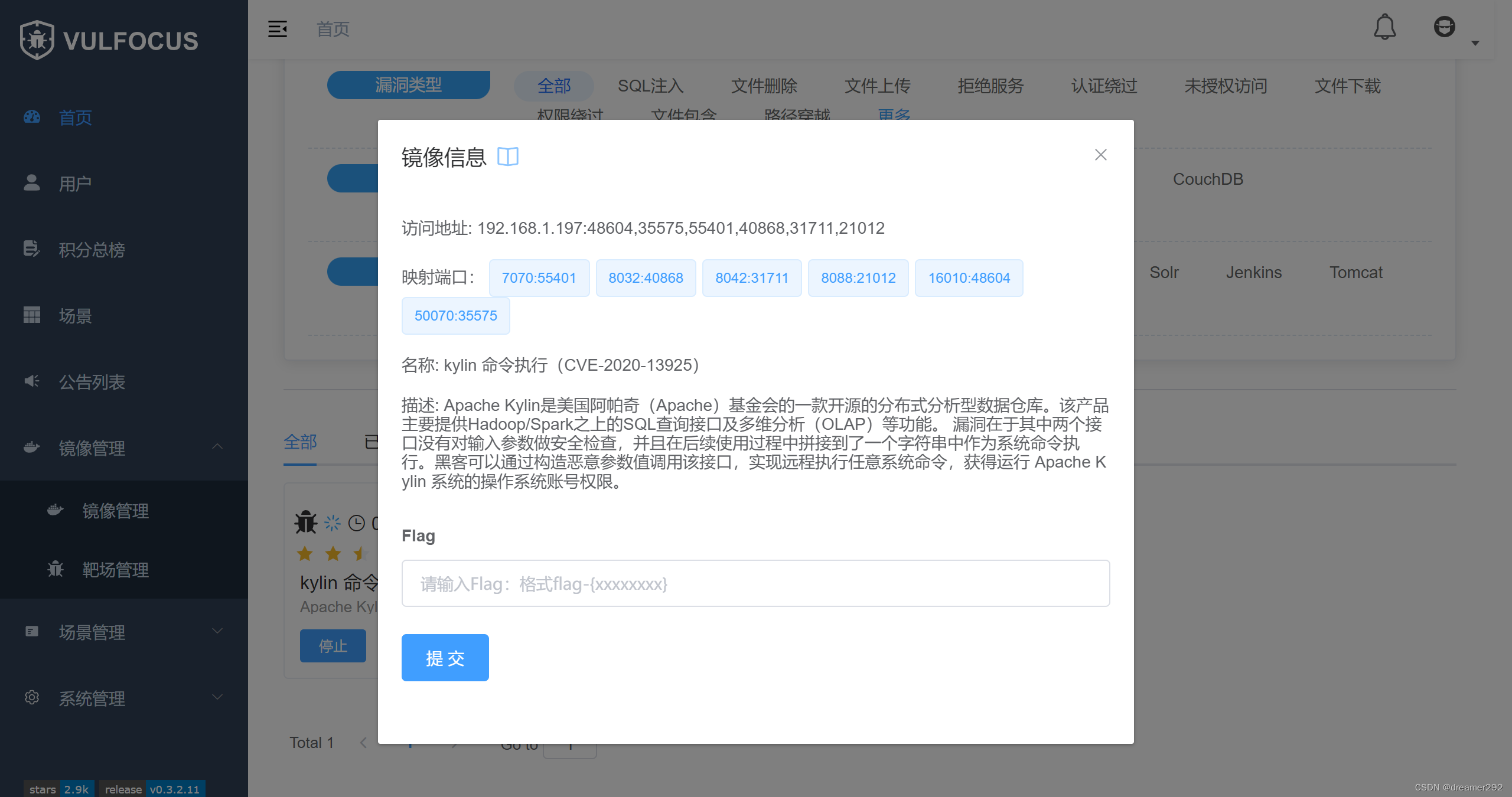This screenshot has width=1512, height=797.
Task: Focus the Flag input field
Action: point(755,583)
